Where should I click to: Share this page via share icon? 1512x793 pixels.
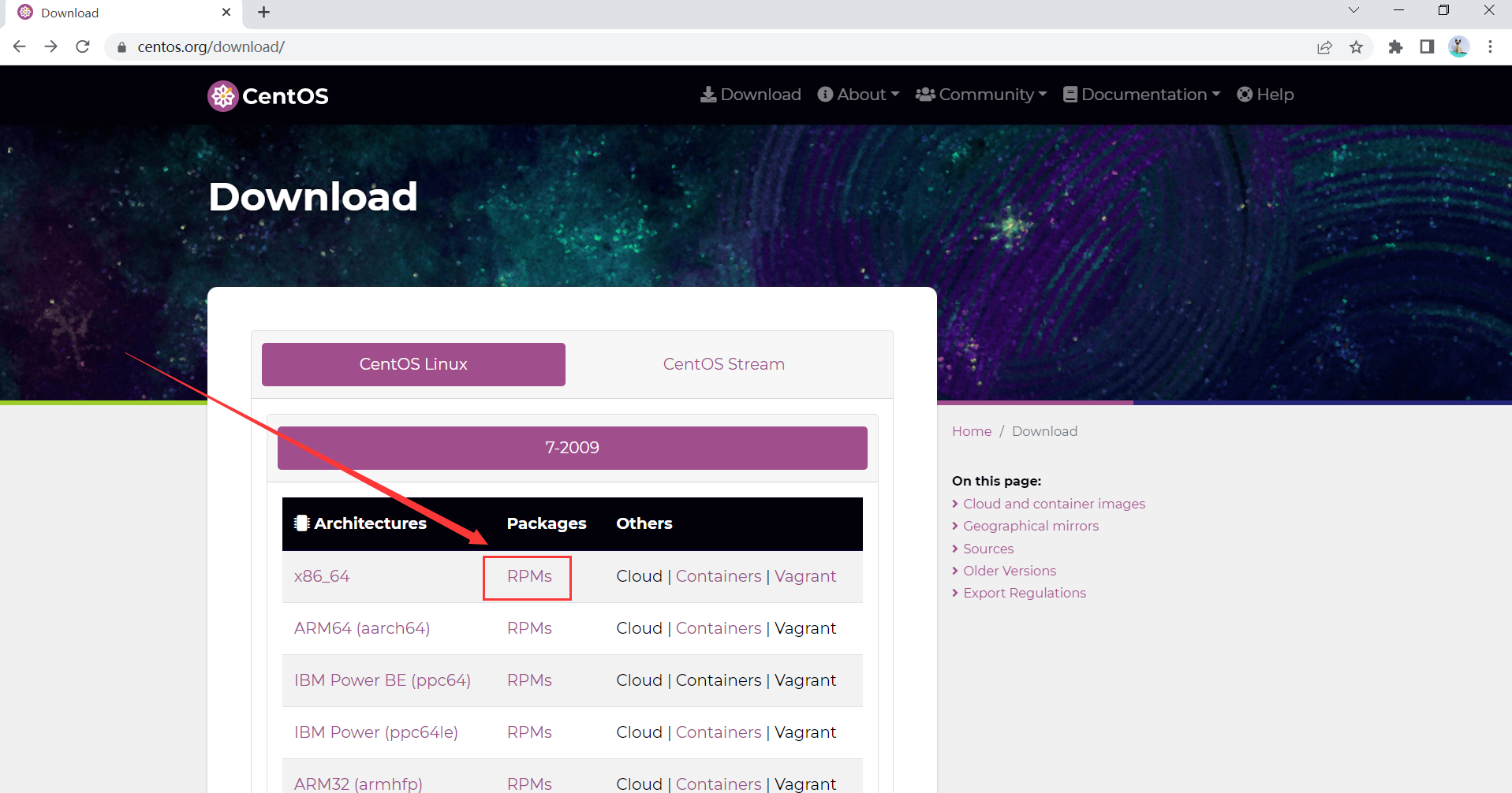coord(1325,47)
